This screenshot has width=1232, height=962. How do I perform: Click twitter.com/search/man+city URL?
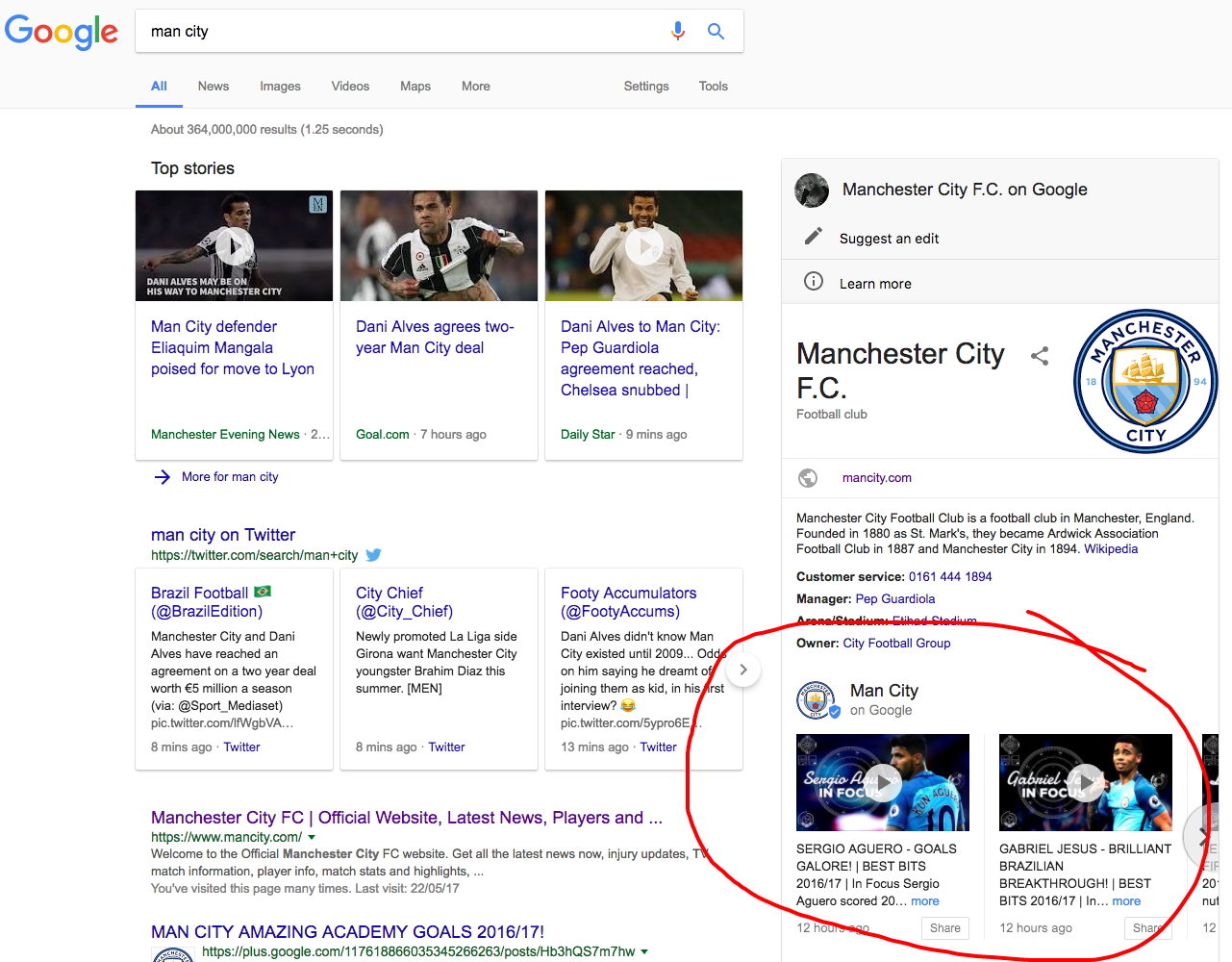254,555
